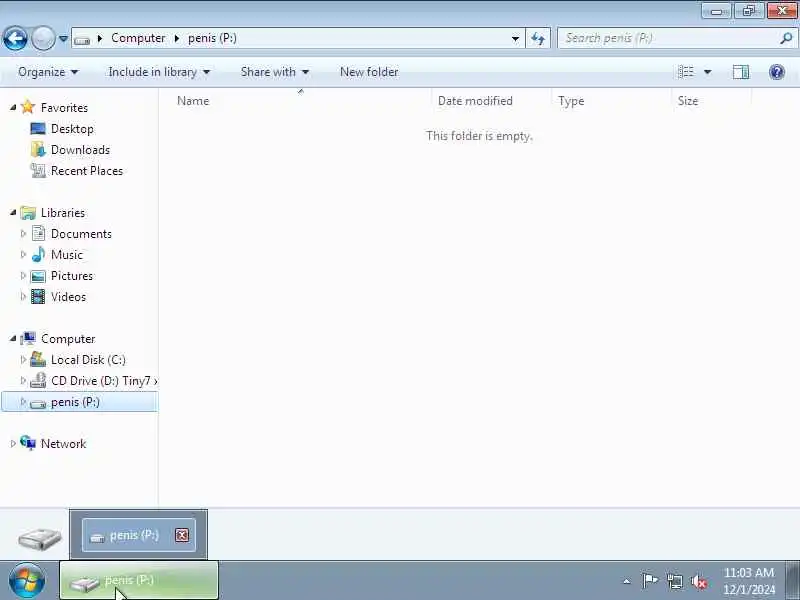Open the Action Center flag icon
Viewport: 800px width, 600px height.
coord(650,581)
